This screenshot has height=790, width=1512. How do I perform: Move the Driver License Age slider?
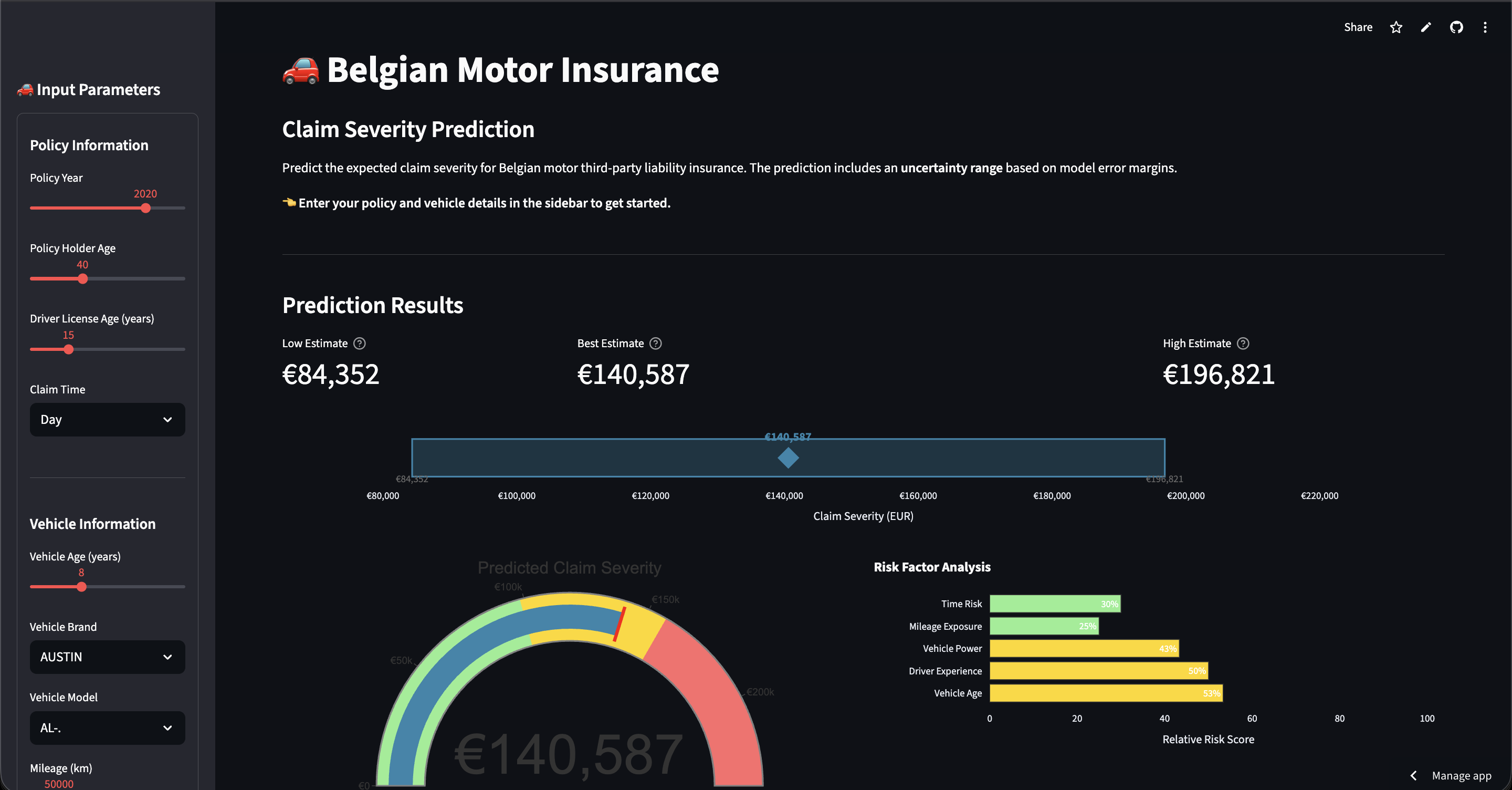tap(69, 349)
